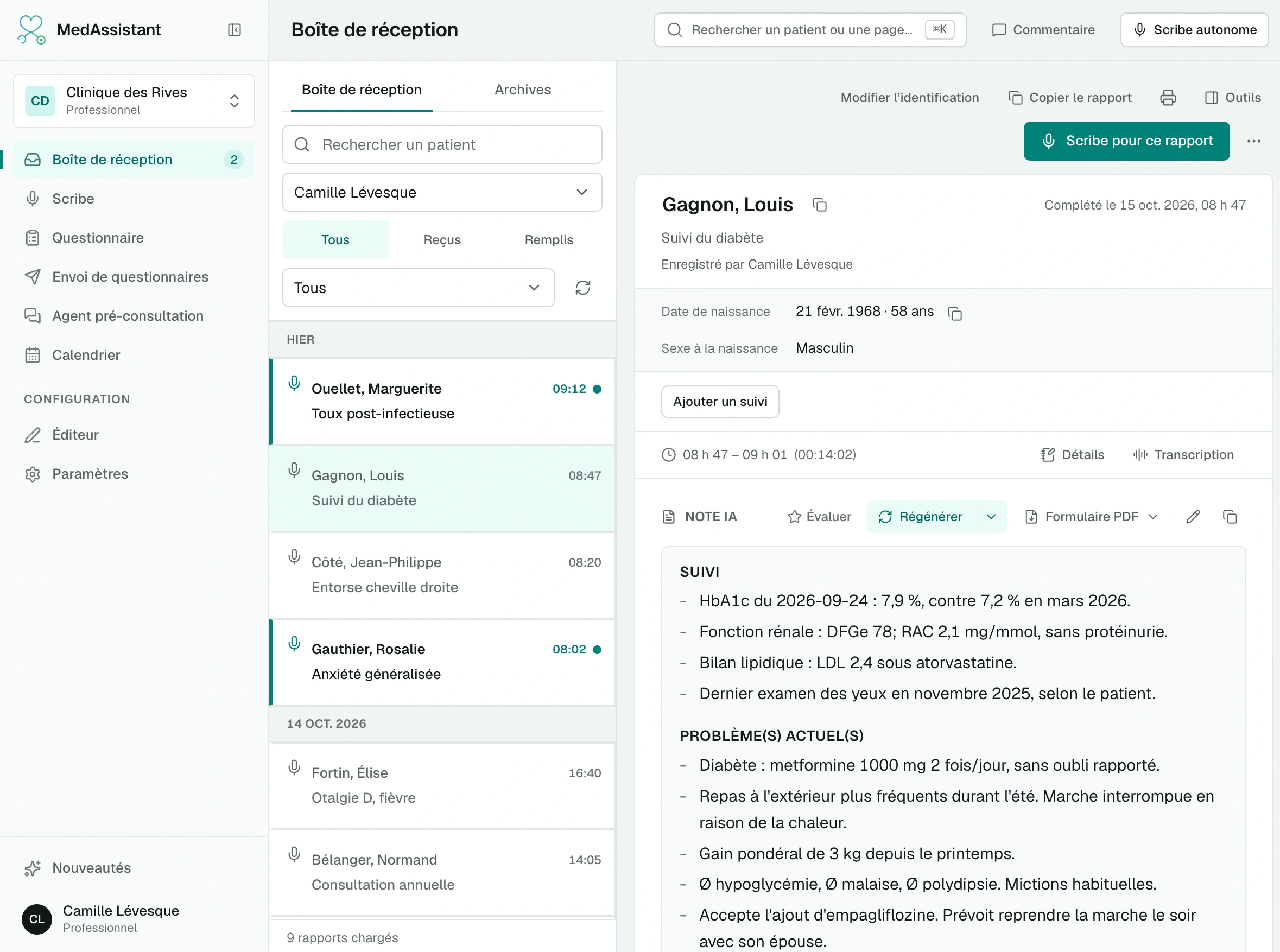
Task: Expand the Clinique des Rives workspace switcher
Action: point(134,101)
